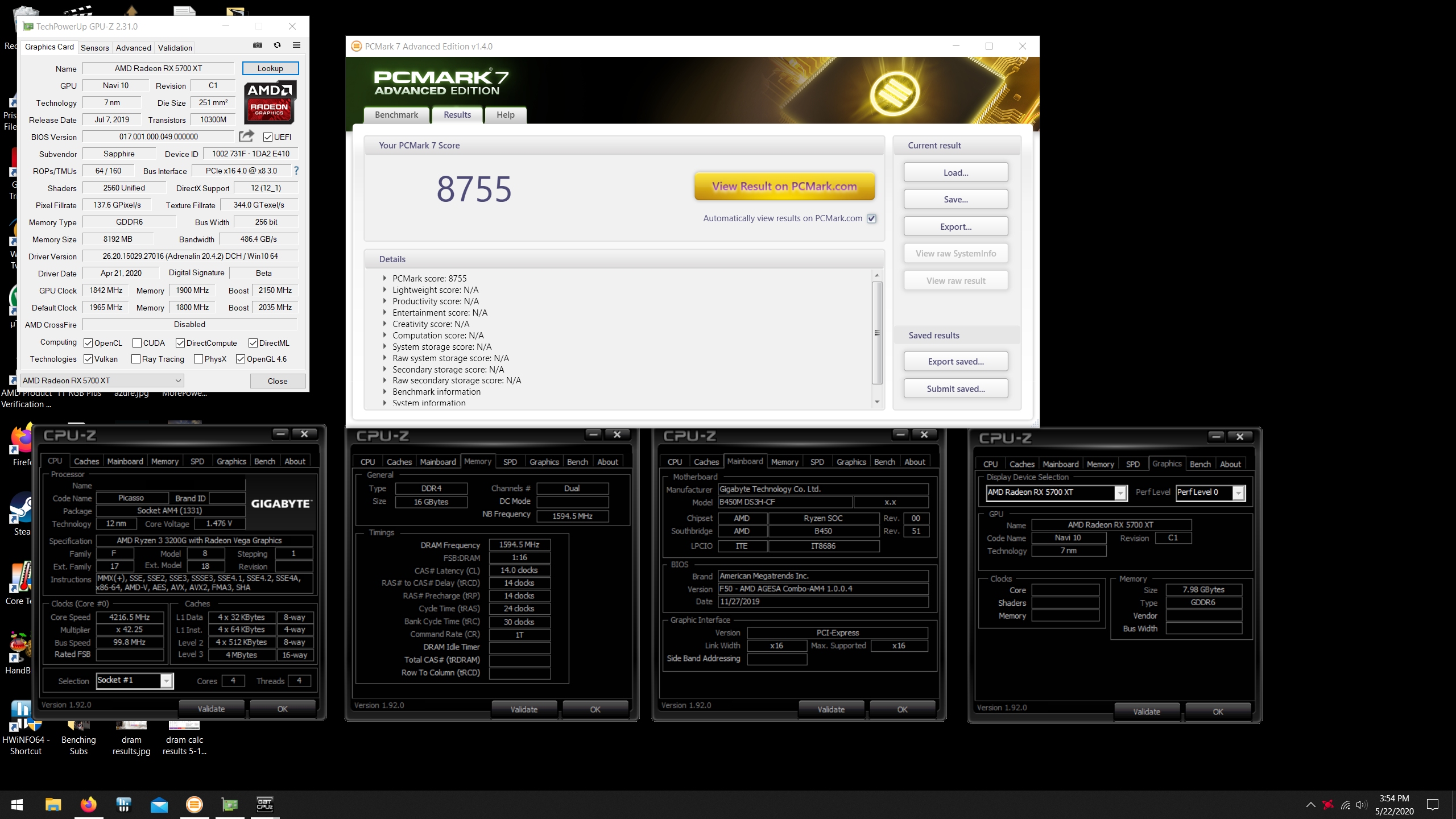Click the AMD Radeon logo in GPU-Z
This screenshot has height=819, width=1456.
(270, 103)
